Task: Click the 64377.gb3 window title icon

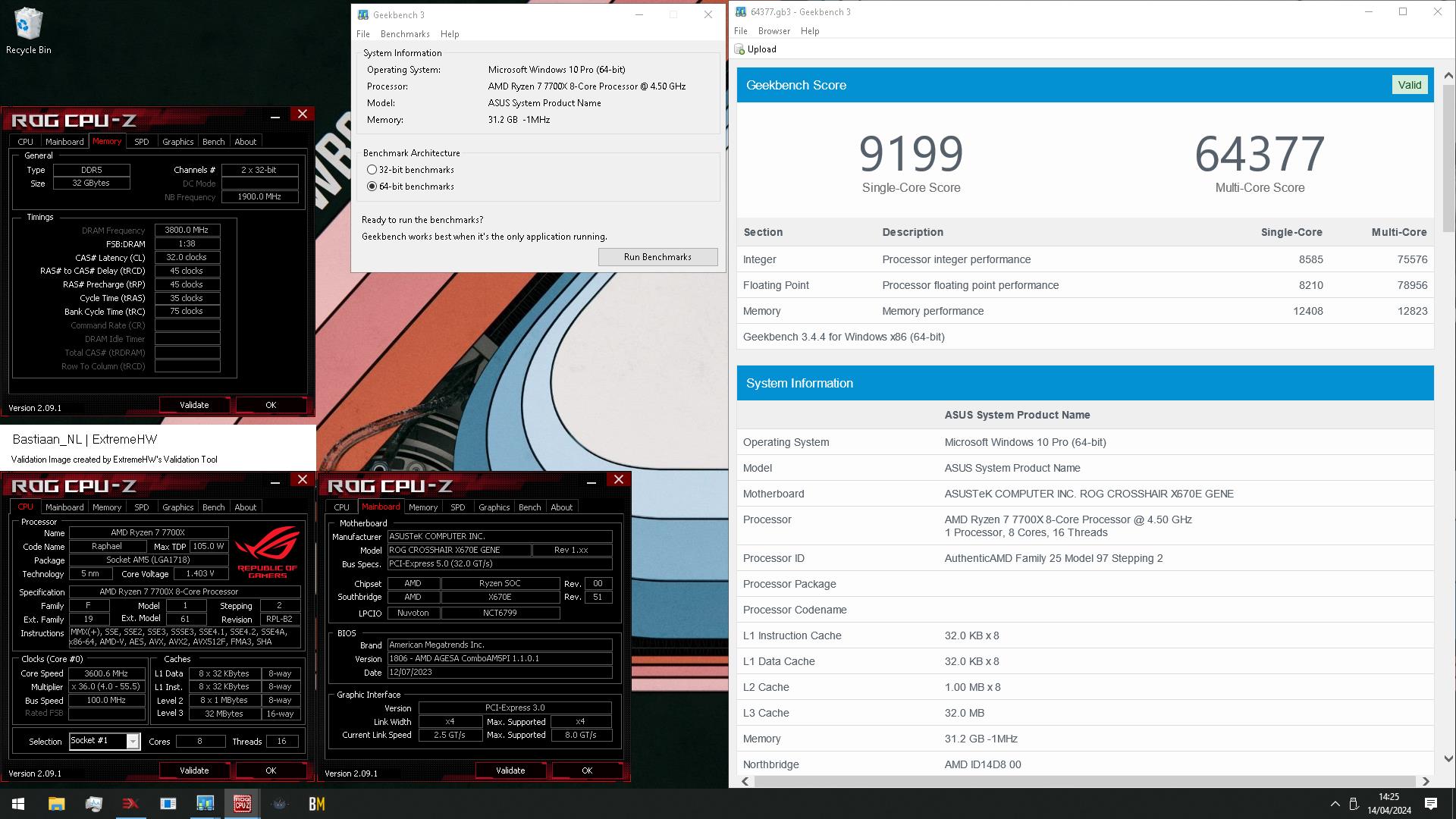Action: 740,12
